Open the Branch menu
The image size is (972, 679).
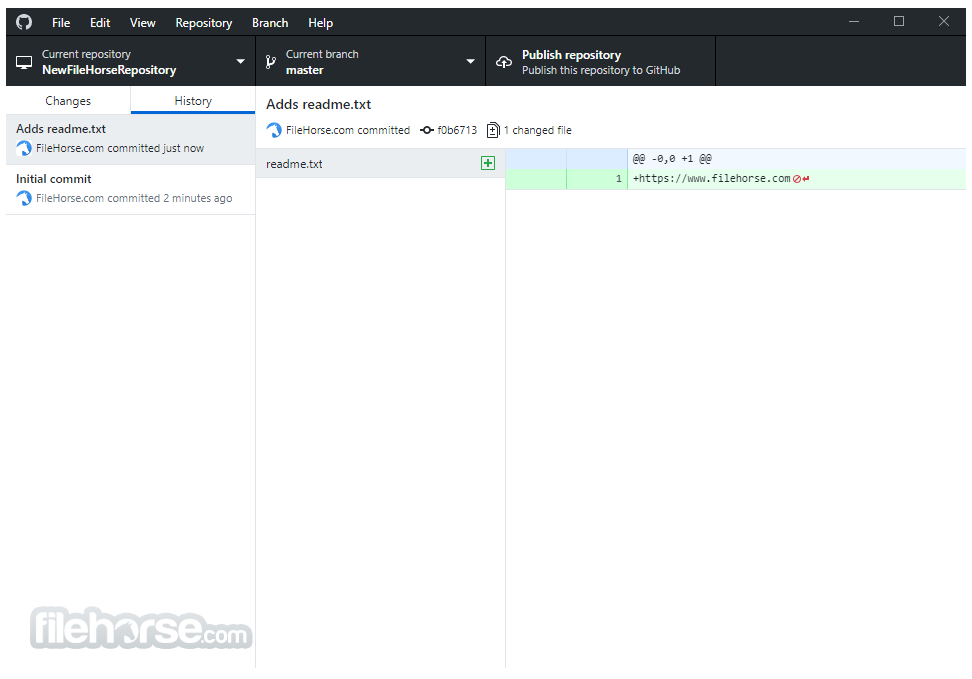pos(270,23)
